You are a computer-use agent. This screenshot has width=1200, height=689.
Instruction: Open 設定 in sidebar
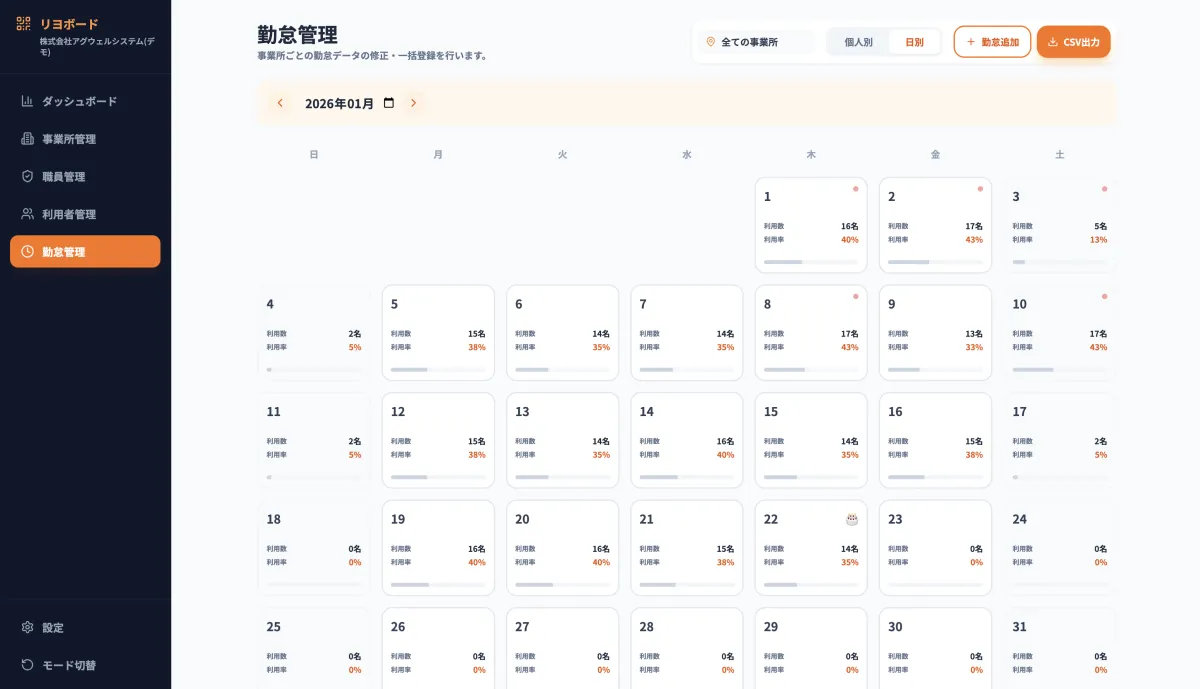pos(85,627)
